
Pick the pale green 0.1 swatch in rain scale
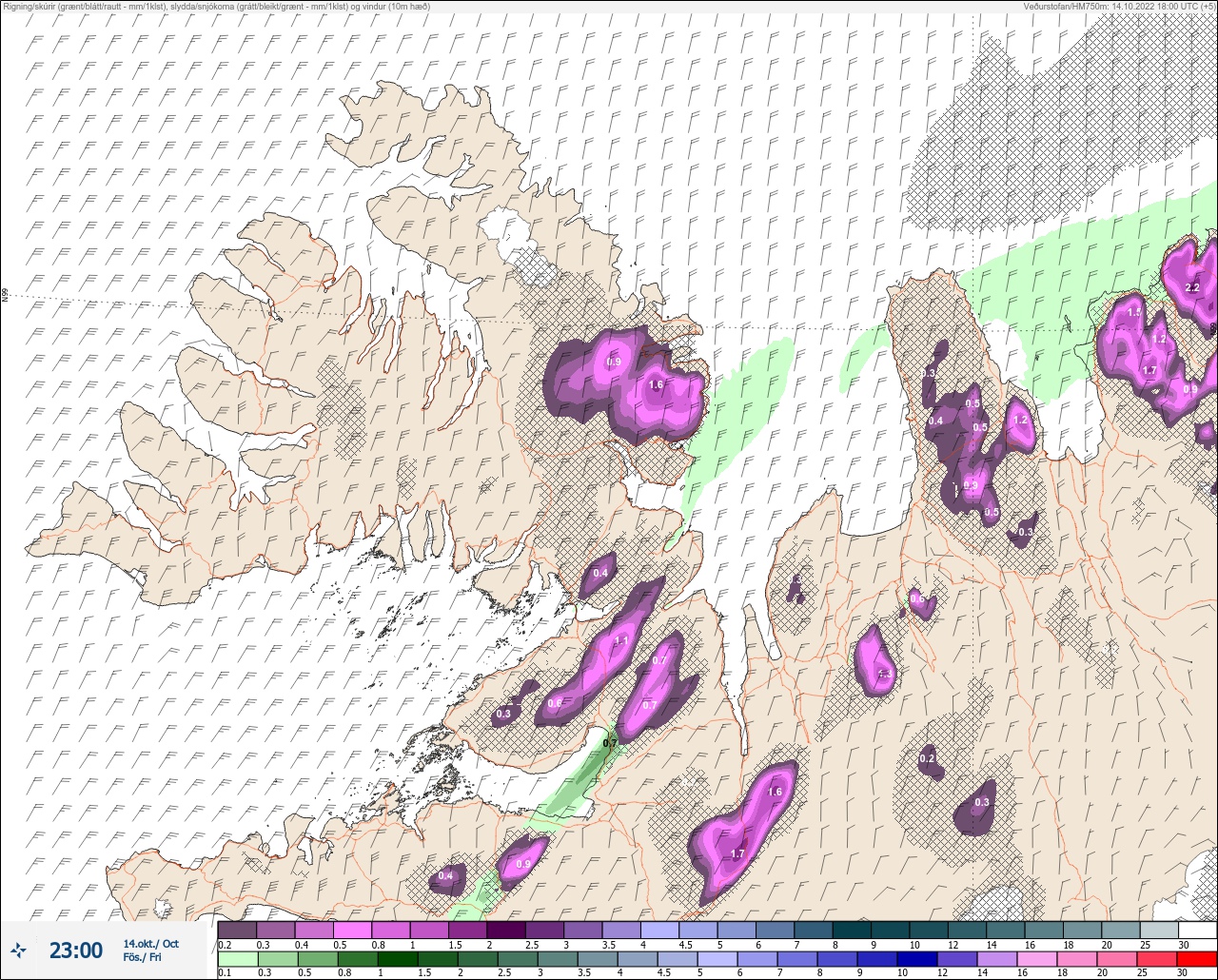click(237, 958)
